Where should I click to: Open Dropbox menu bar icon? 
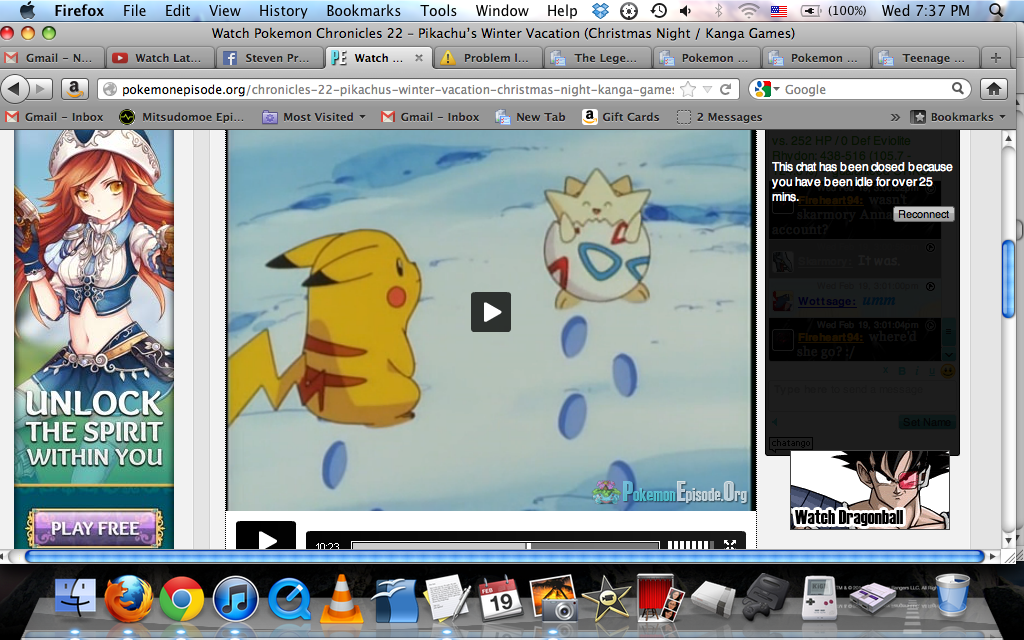tap(600, 10)
